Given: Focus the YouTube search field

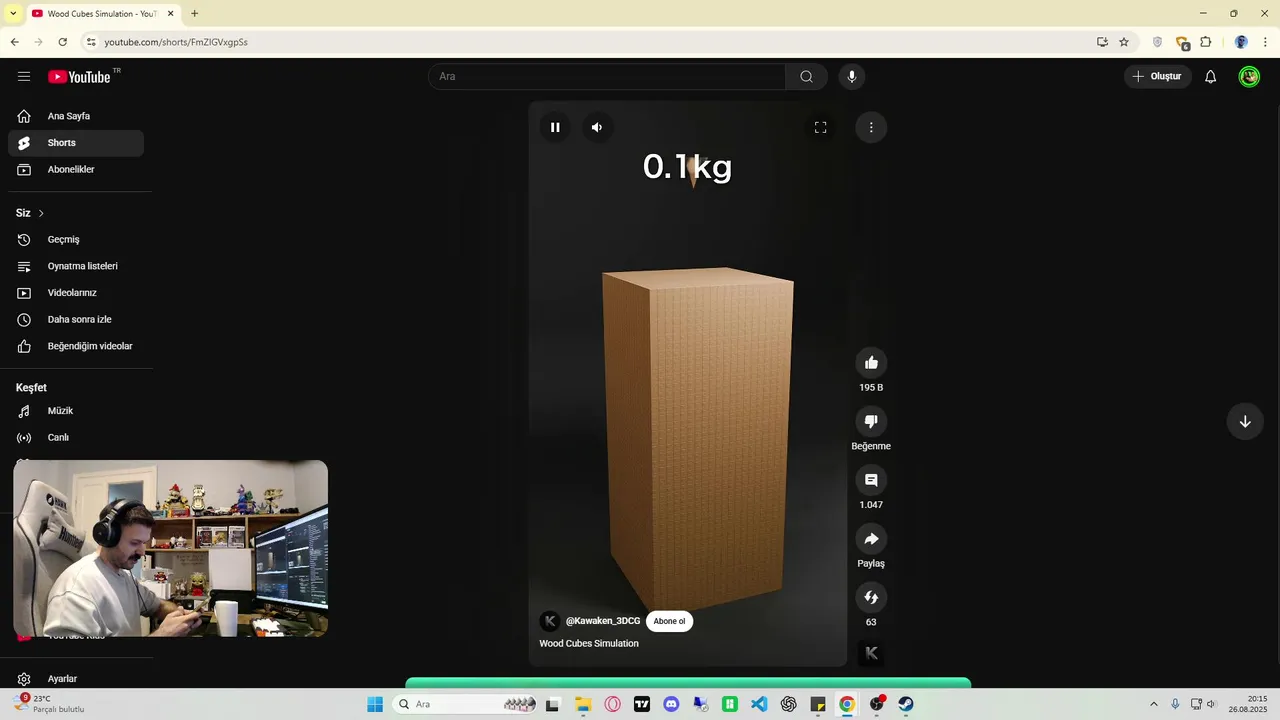Looking at the screenshot, I should pos(607,77).
